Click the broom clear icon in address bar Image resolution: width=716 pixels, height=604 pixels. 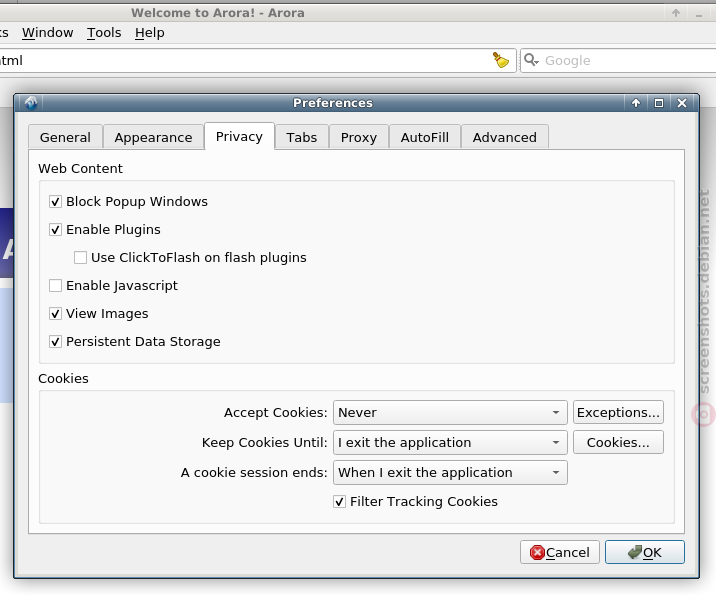501,60
